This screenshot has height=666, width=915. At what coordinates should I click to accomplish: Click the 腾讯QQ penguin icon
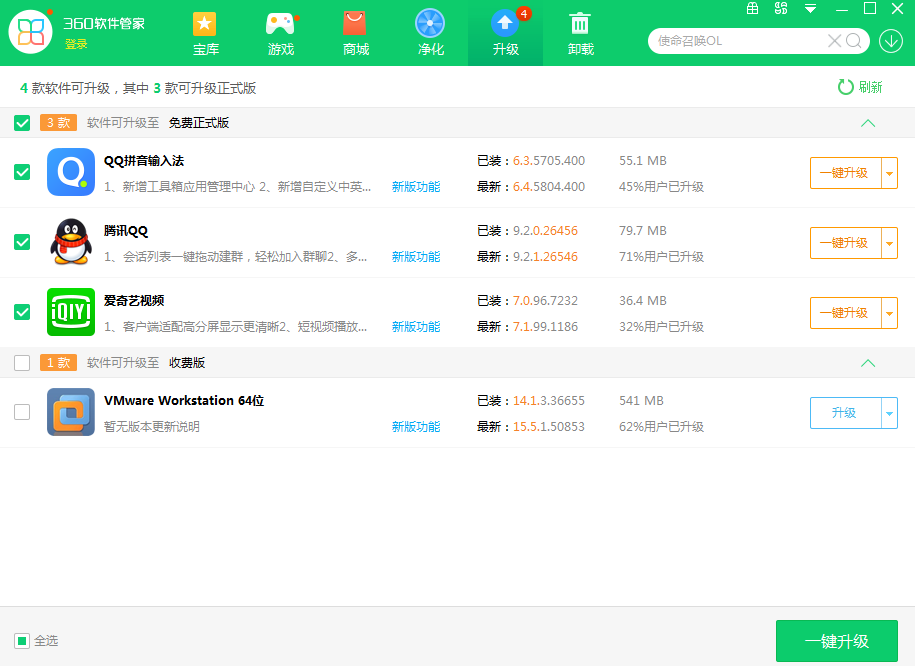tap(71, 242)
